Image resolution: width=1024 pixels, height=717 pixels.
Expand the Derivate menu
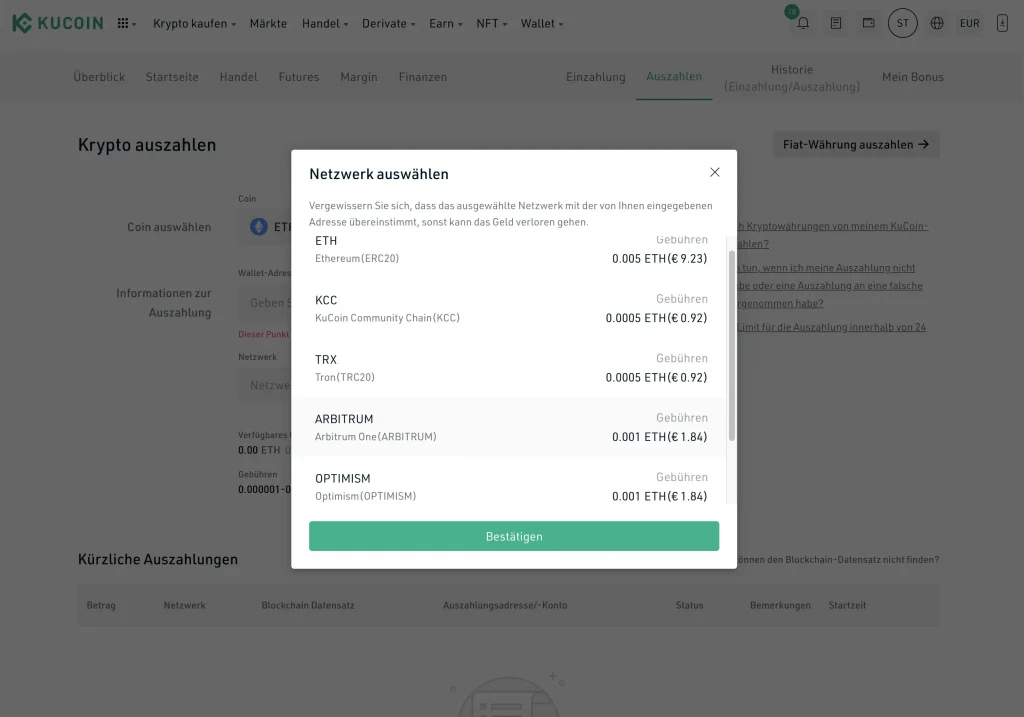click(x=389, y=23)
